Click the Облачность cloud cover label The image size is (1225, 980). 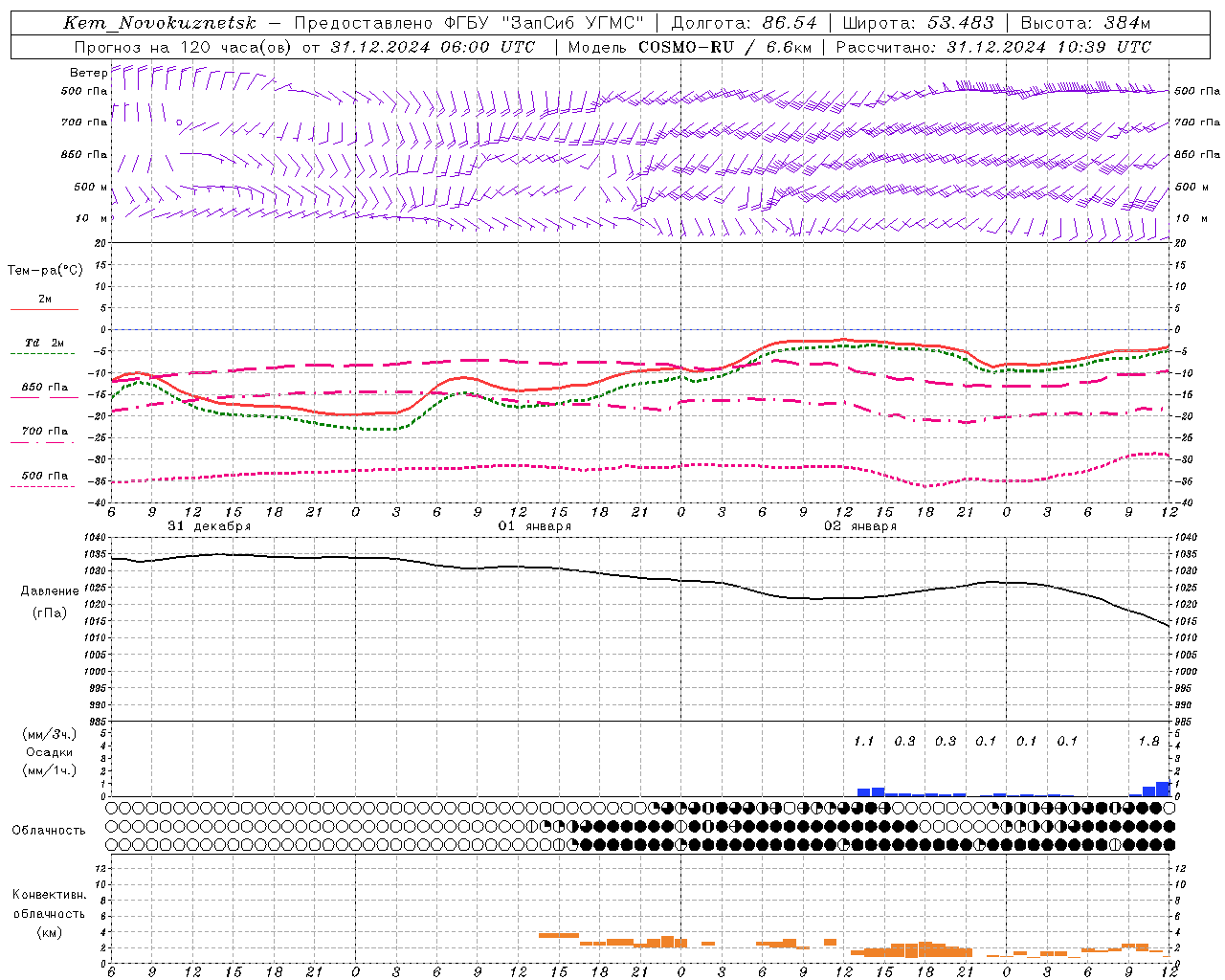(x=49, y=830)
